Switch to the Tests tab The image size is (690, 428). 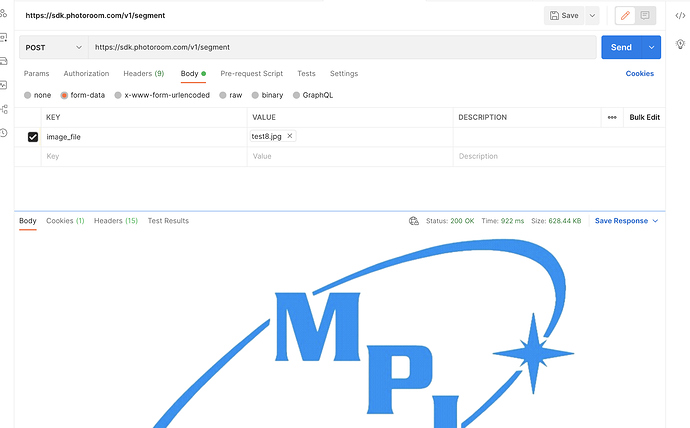(x=306, y=73)
